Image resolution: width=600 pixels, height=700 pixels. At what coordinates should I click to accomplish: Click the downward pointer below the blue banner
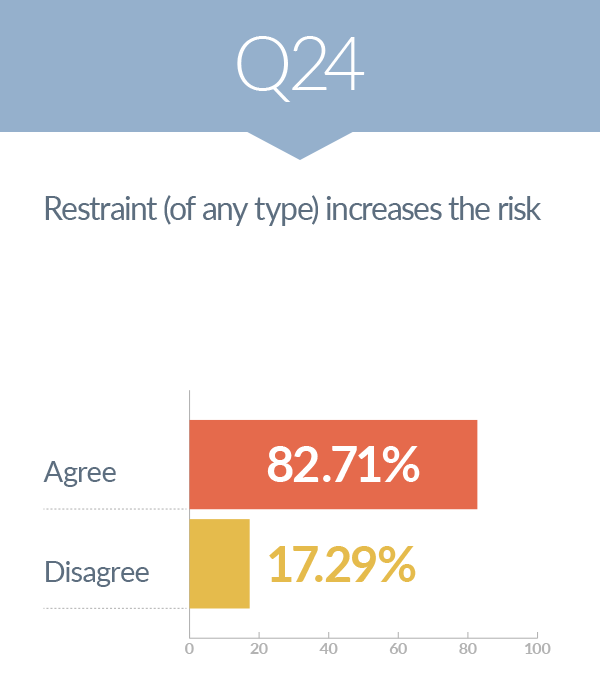point(299,144)
